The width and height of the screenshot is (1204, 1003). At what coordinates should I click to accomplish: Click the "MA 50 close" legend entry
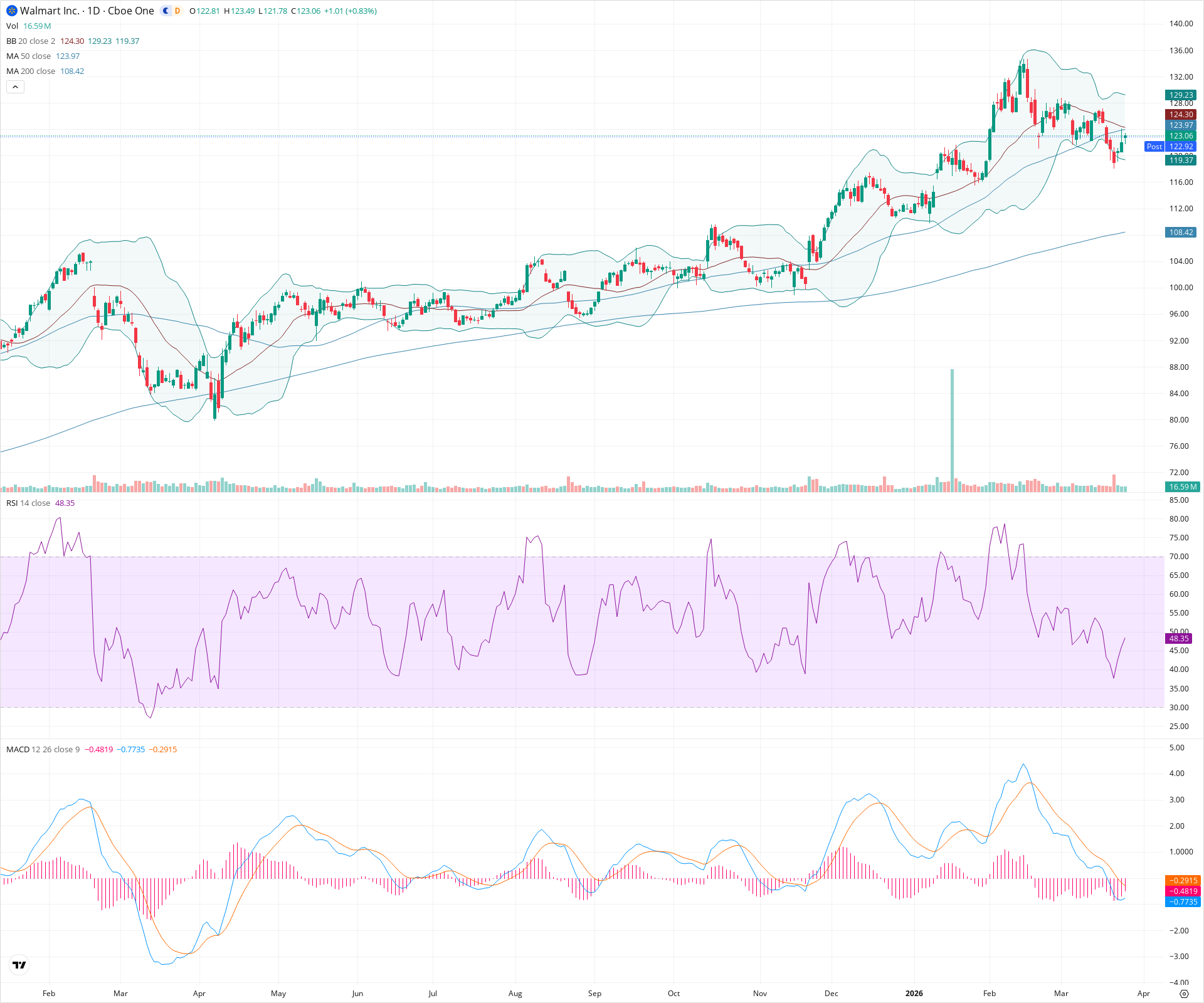(28, 56)
